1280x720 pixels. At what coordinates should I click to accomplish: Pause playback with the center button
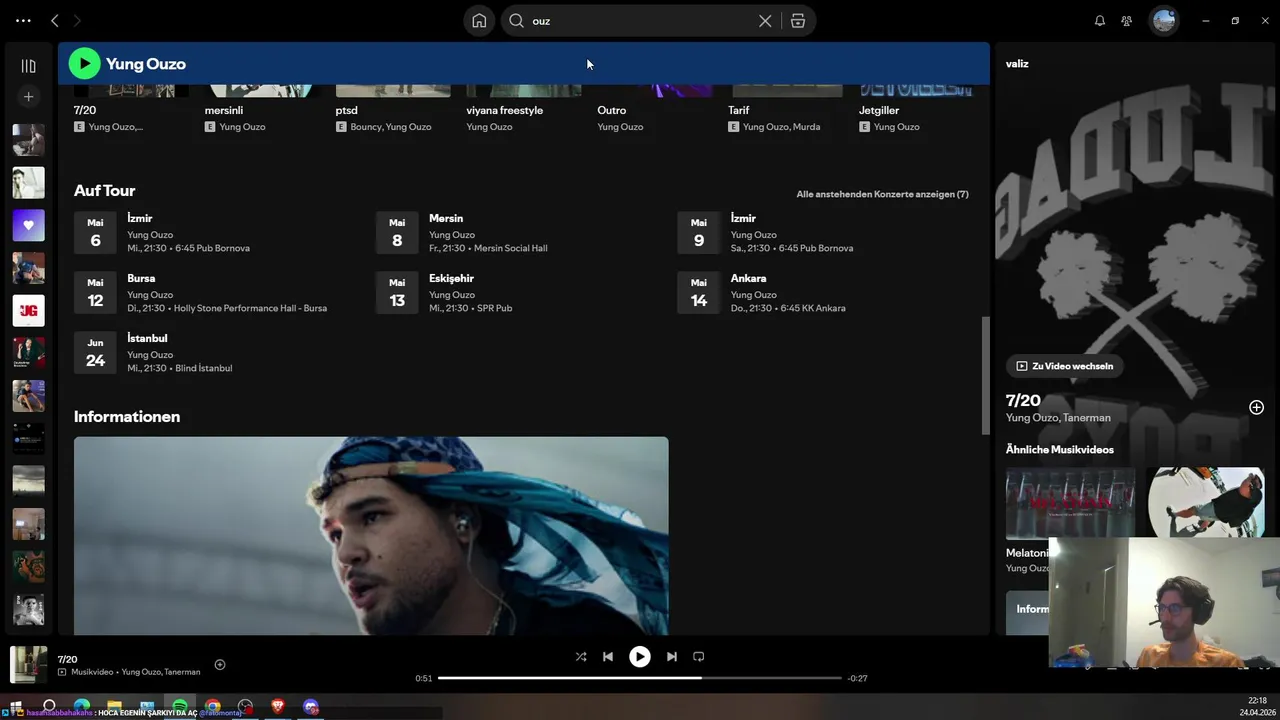click(640, 657)
